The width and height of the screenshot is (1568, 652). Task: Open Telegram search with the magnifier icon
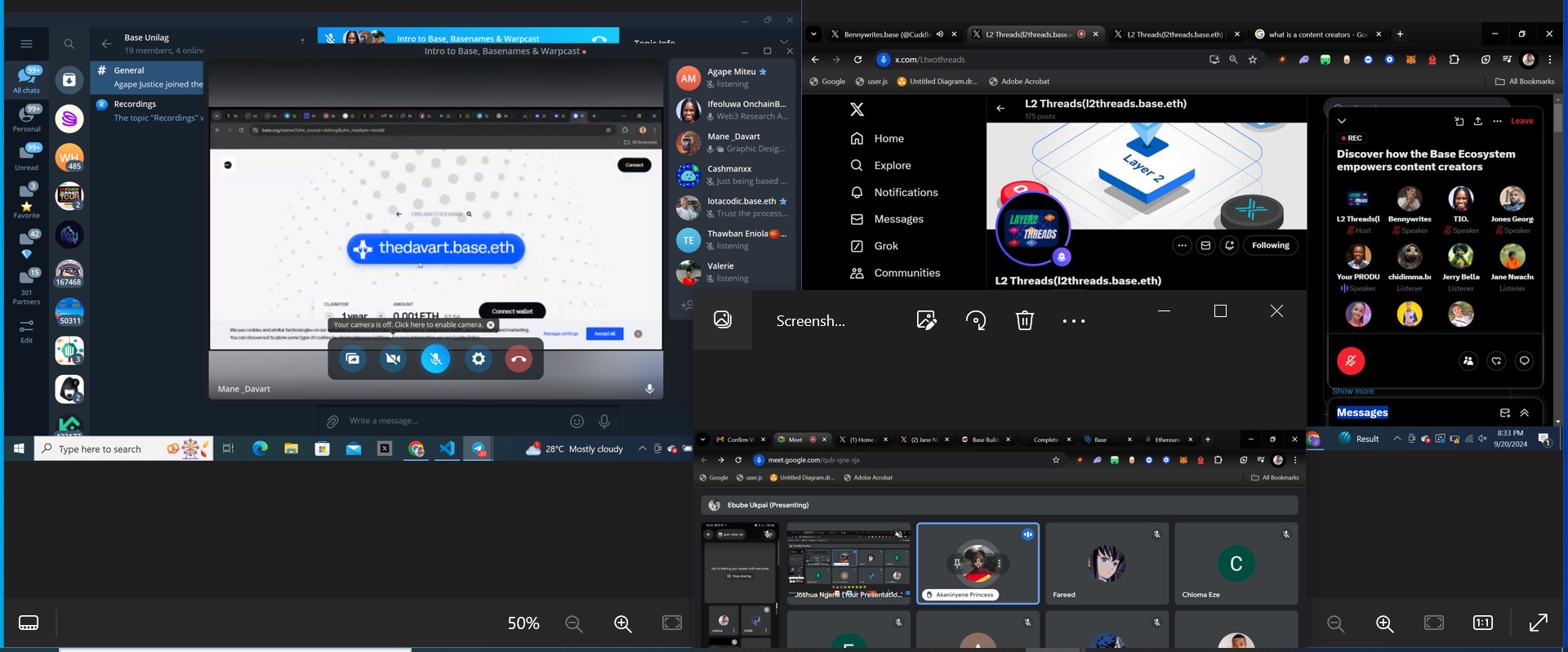69,44
